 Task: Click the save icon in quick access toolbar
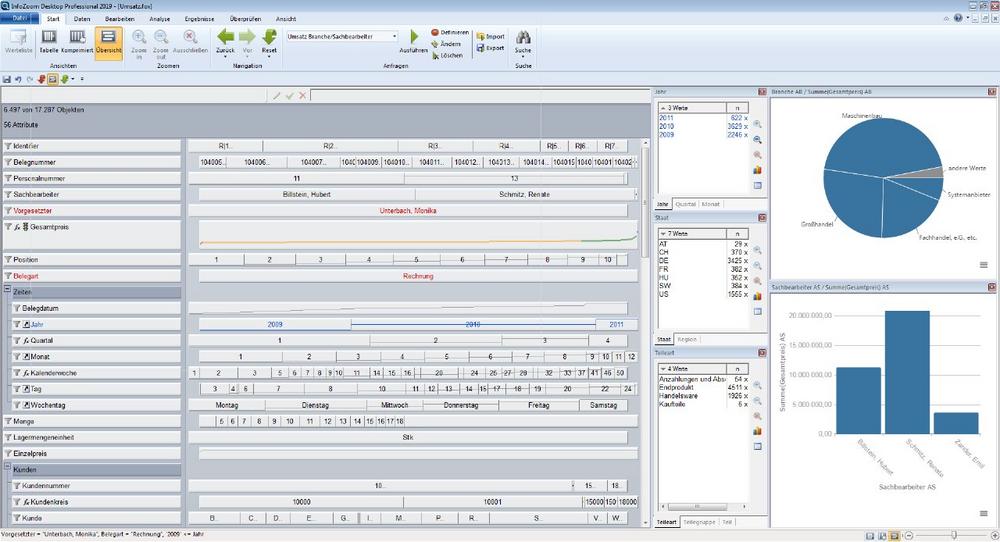(x=7, y=79)
